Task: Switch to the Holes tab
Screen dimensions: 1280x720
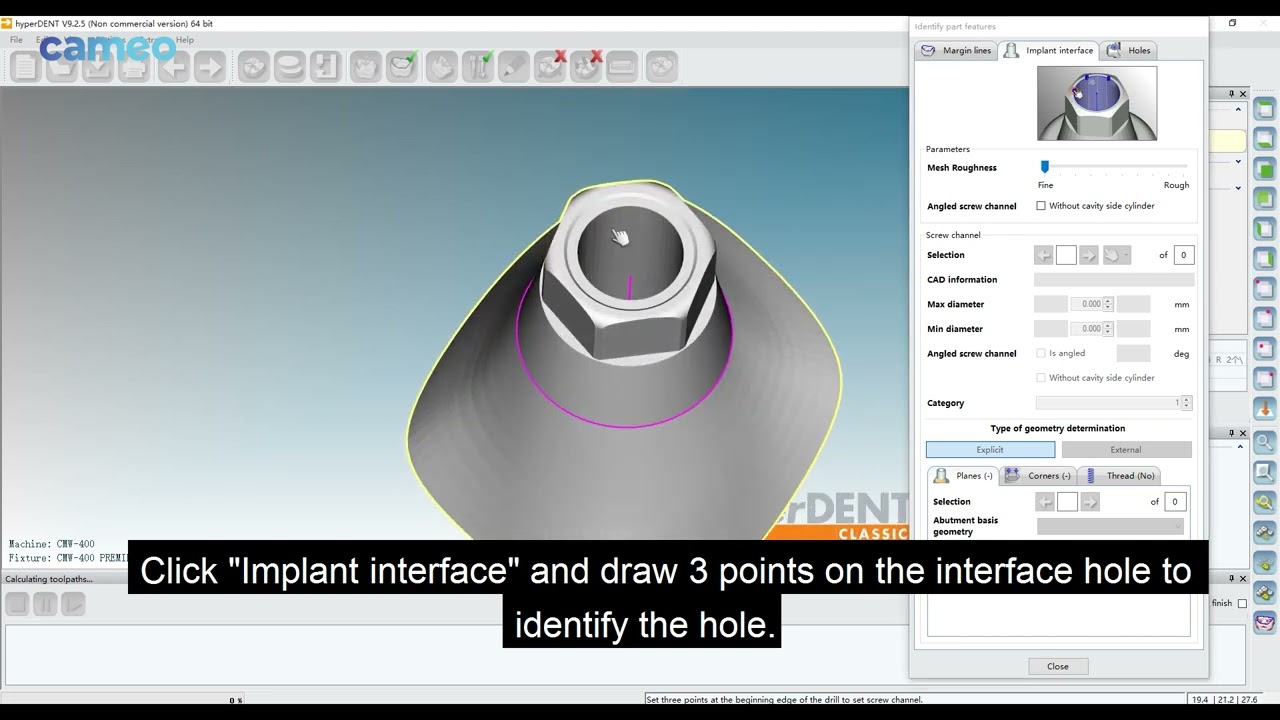Action: (1129, 50)
